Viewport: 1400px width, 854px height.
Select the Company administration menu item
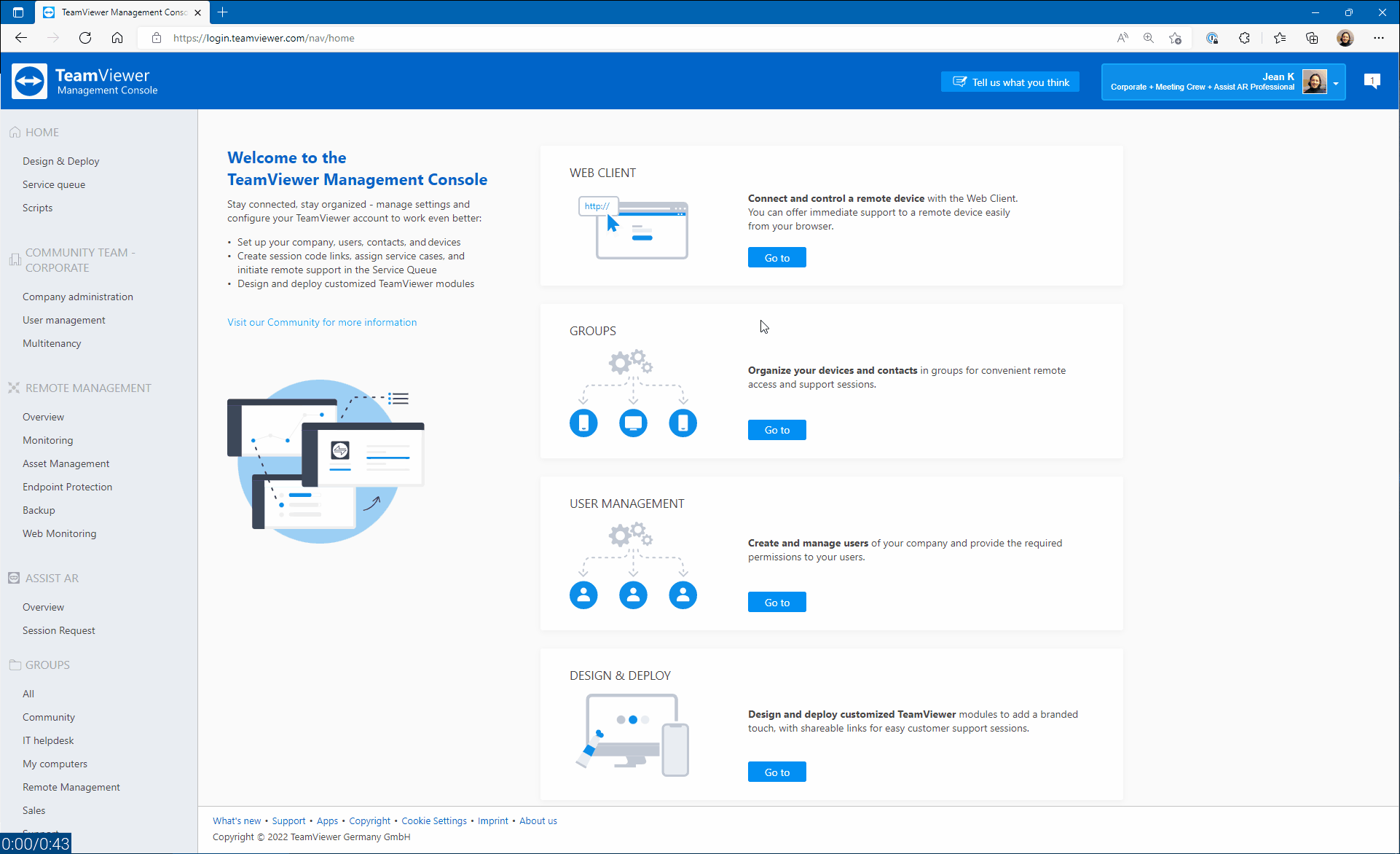[x=78, y=296]
